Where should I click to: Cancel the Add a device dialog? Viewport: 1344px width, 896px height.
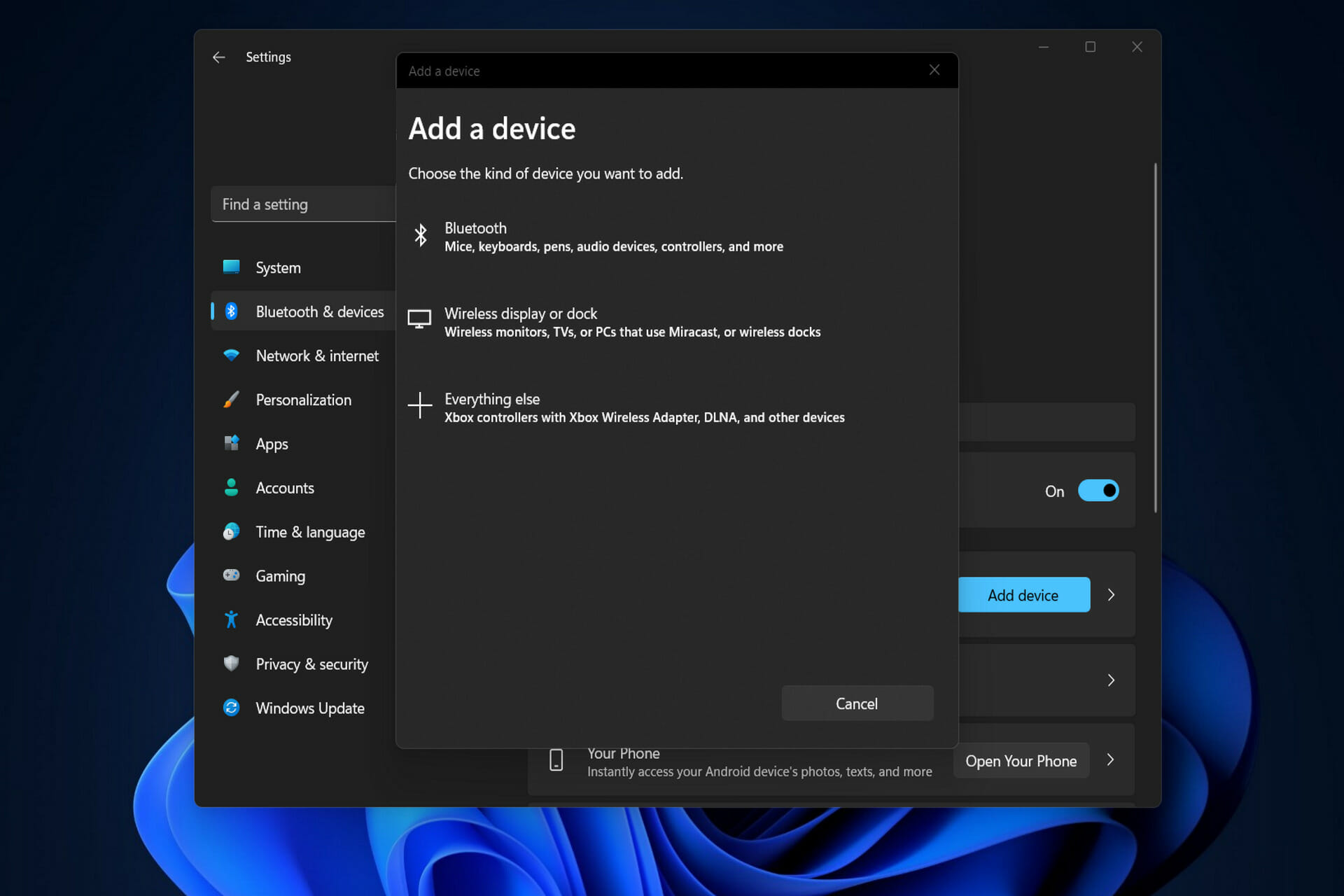click(857, 703)
